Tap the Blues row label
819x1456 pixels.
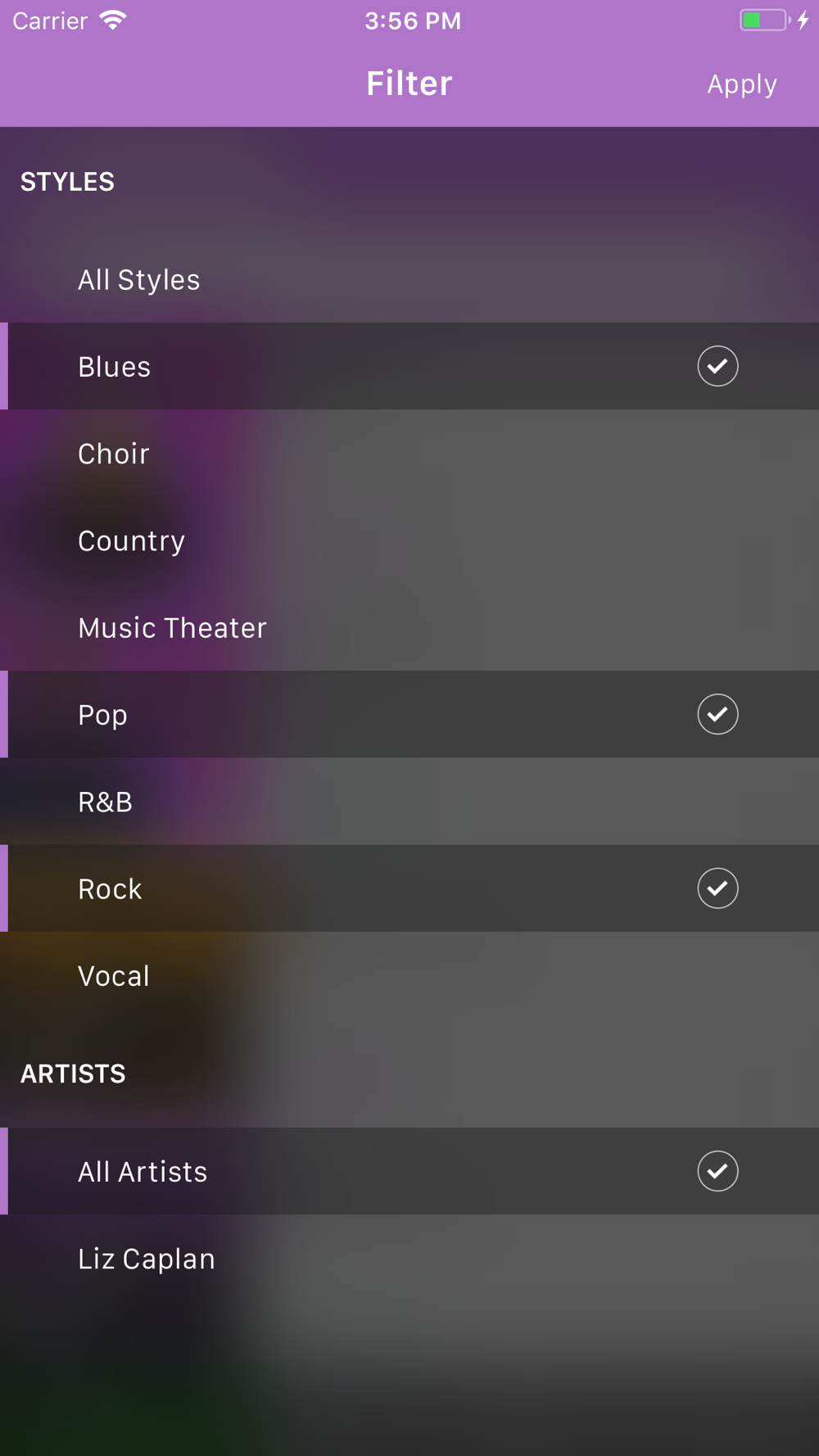point(115,367)
